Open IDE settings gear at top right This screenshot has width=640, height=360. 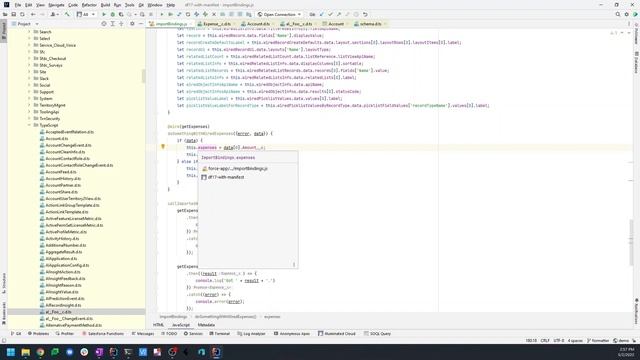pyautogui.click(x=627, y=14)
